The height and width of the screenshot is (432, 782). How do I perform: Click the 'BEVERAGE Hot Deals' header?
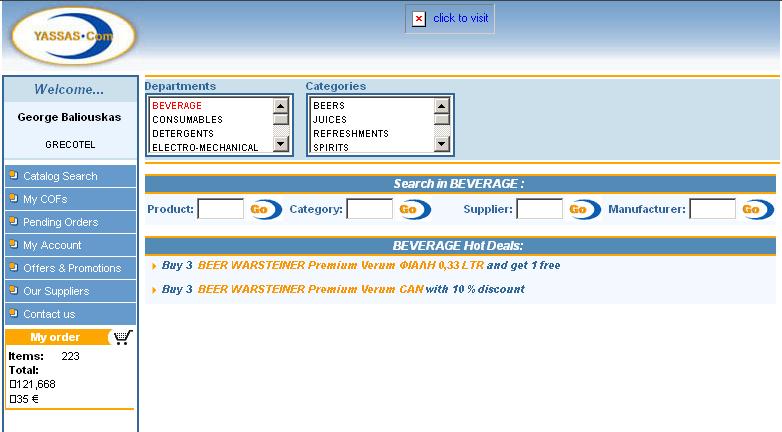pyautogui.click(x=460, y=246)
